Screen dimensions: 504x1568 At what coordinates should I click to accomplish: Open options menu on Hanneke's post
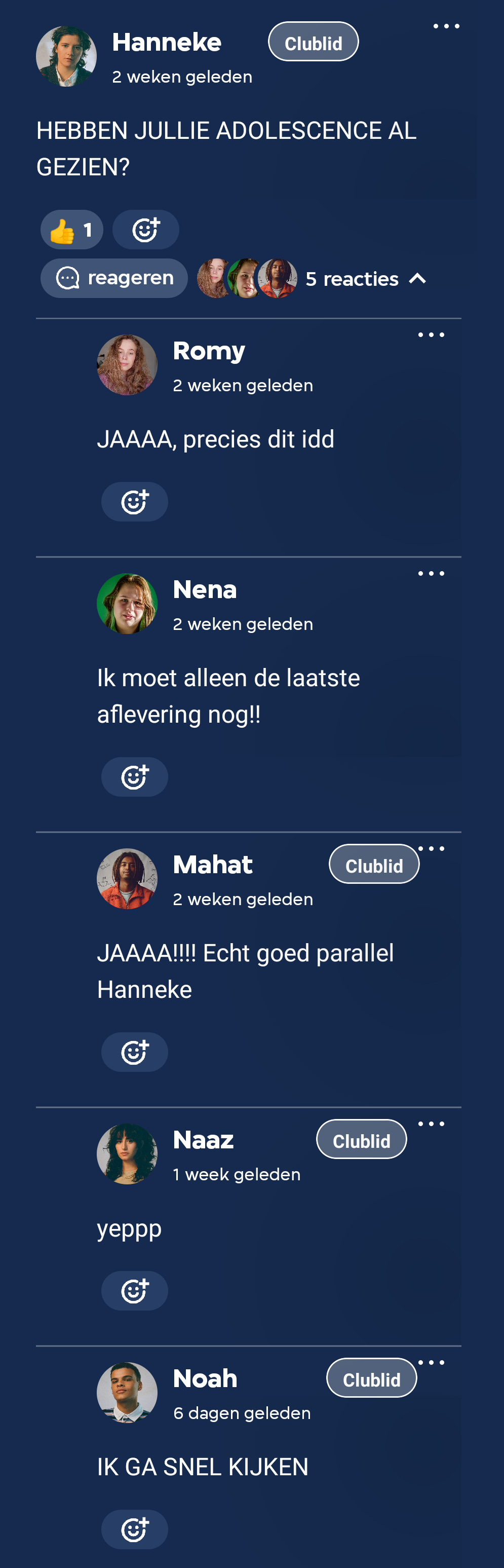pos(446,26)
